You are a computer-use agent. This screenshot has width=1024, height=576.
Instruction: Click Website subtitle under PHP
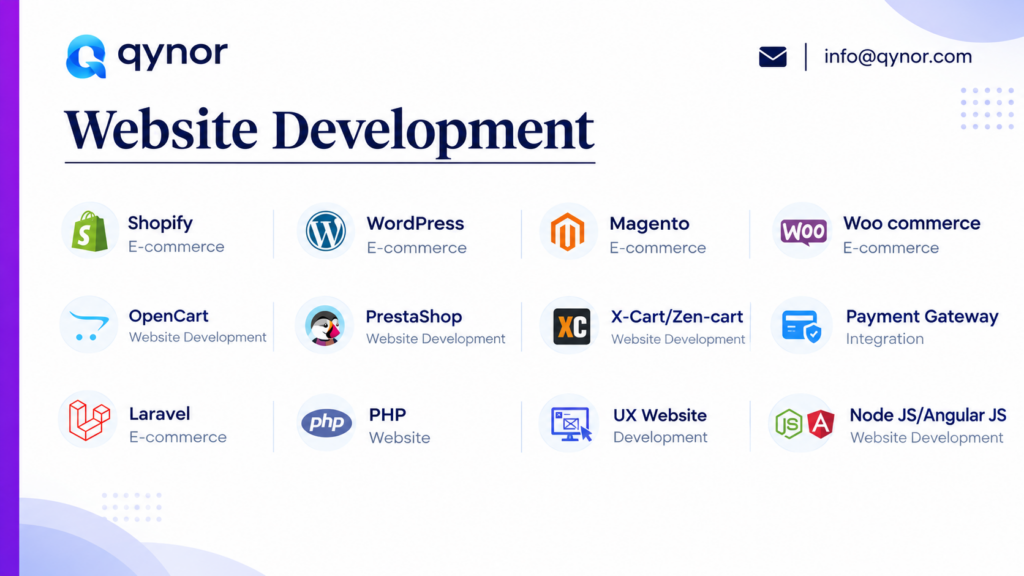pos(400,438)
